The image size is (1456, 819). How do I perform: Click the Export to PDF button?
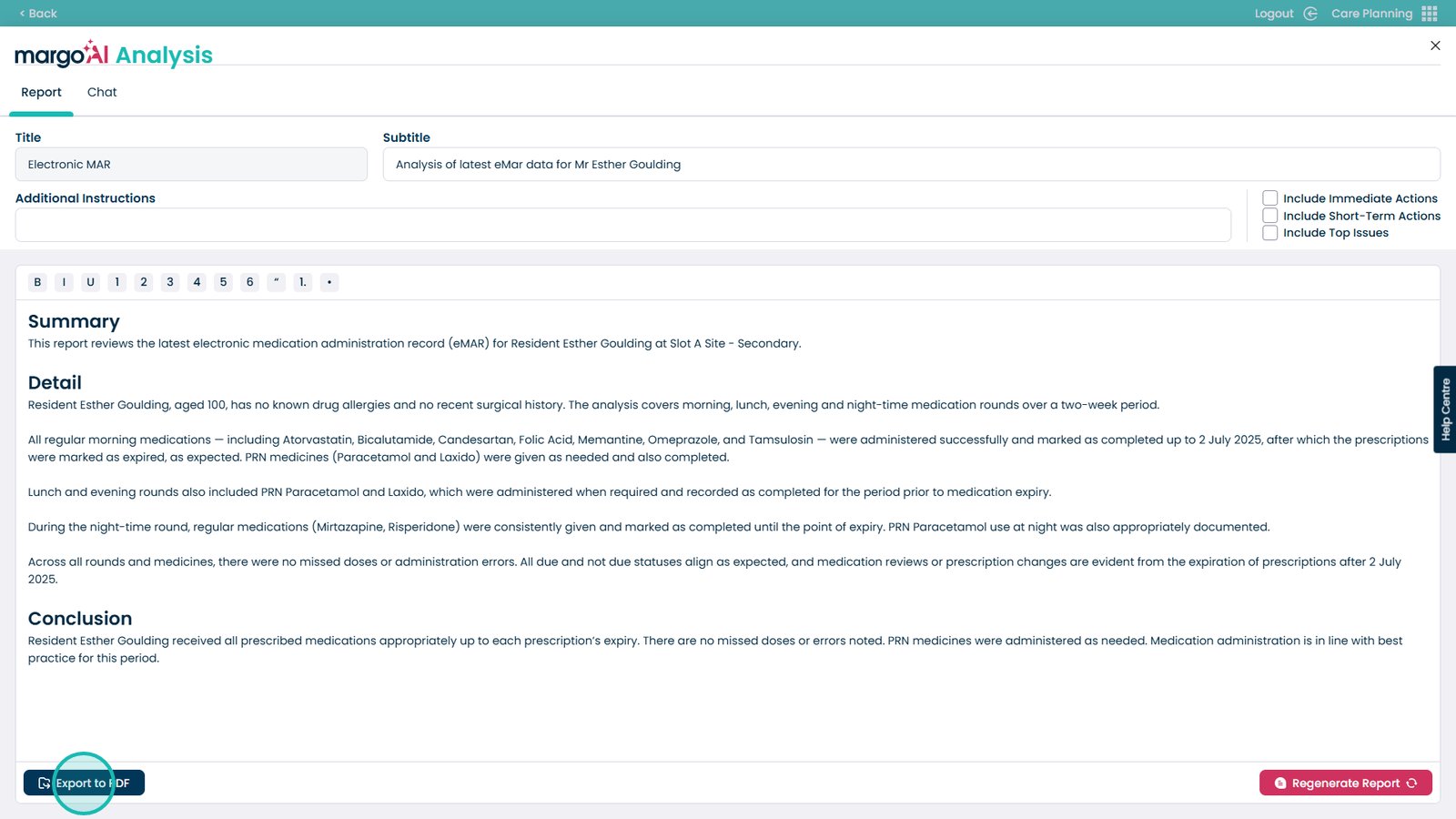click(x=84, y=783)
